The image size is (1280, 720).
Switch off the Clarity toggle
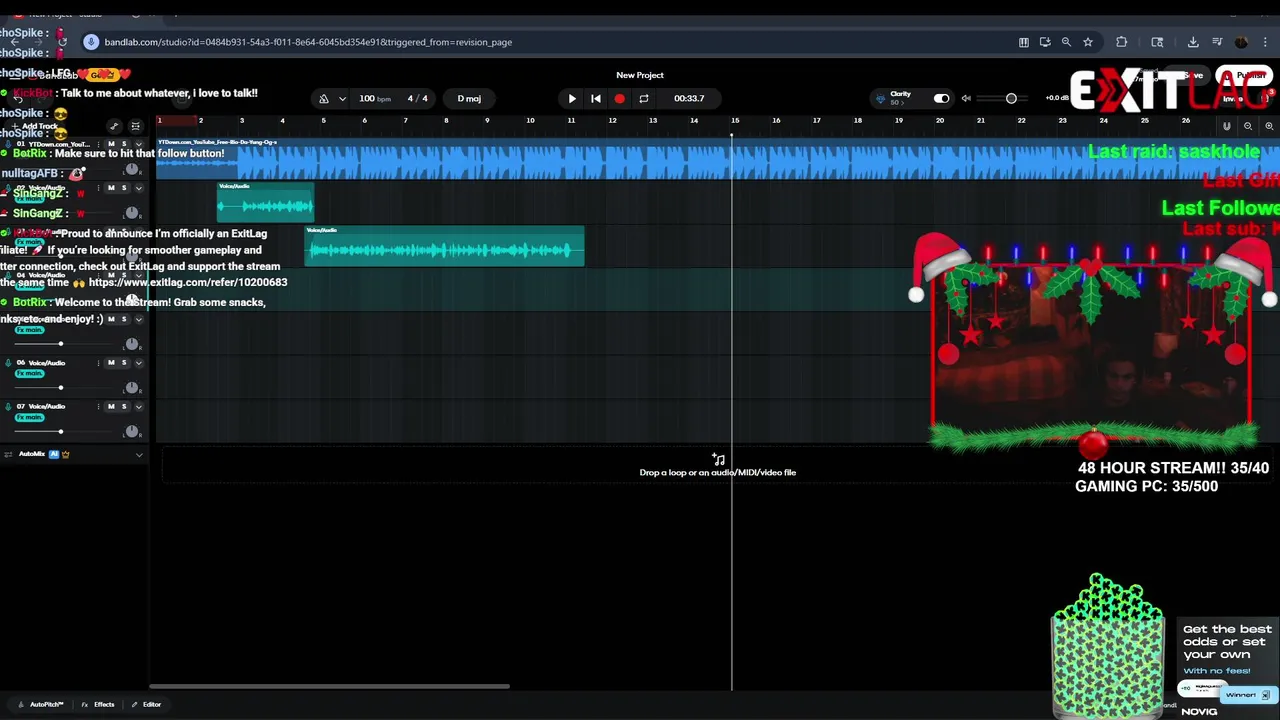pyautogui.click(x=941, y=98)
